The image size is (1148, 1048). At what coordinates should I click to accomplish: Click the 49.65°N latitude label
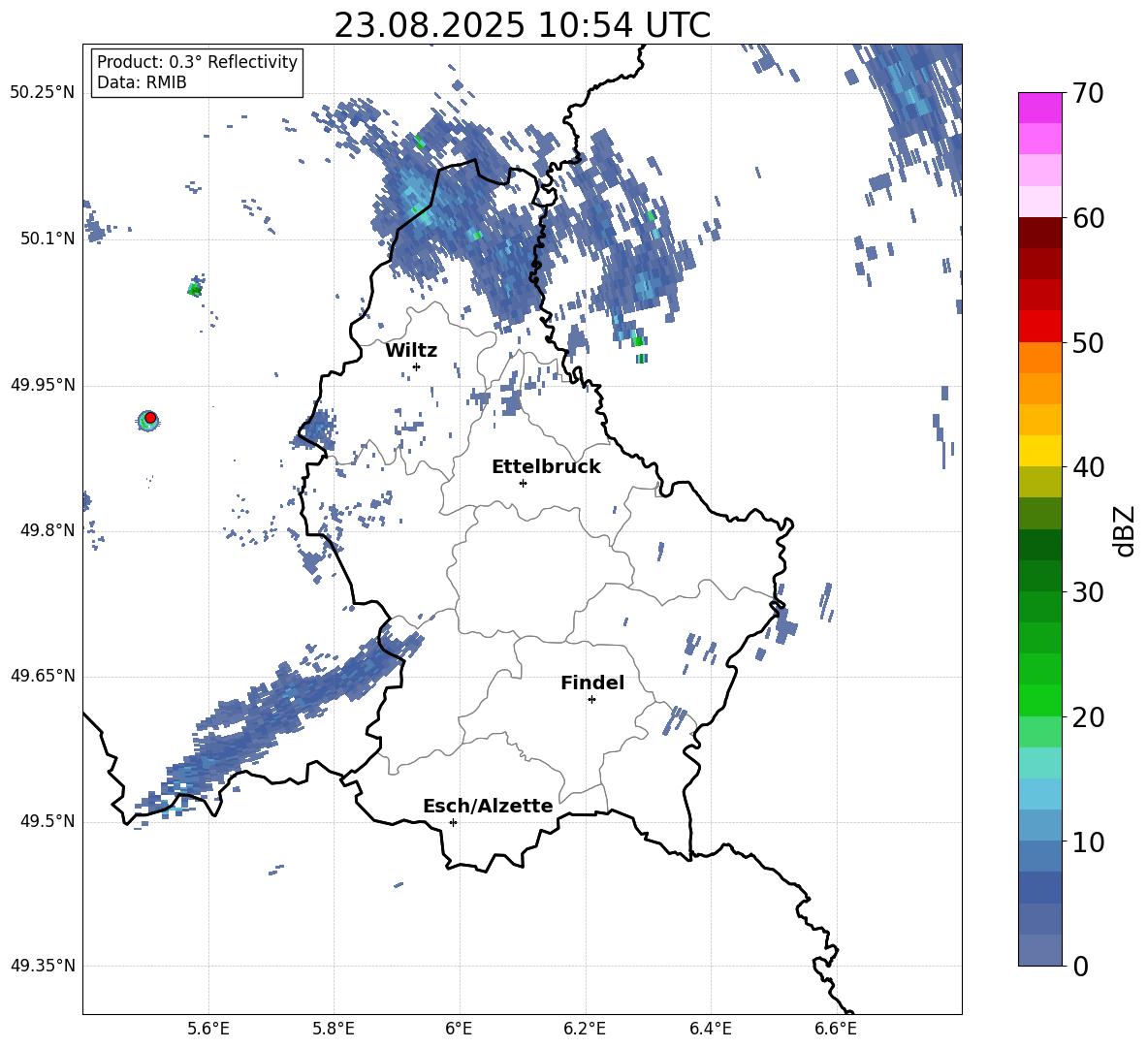(43, 676)
